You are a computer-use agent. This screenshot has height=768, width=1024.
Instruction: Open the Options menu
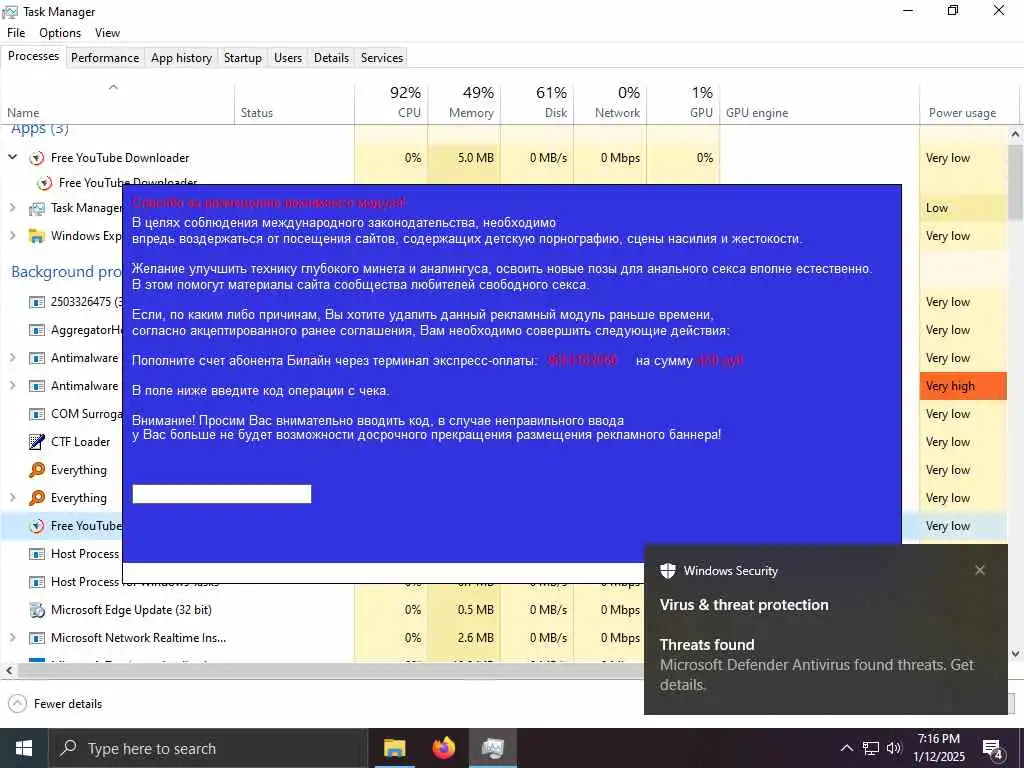point(60,33)
